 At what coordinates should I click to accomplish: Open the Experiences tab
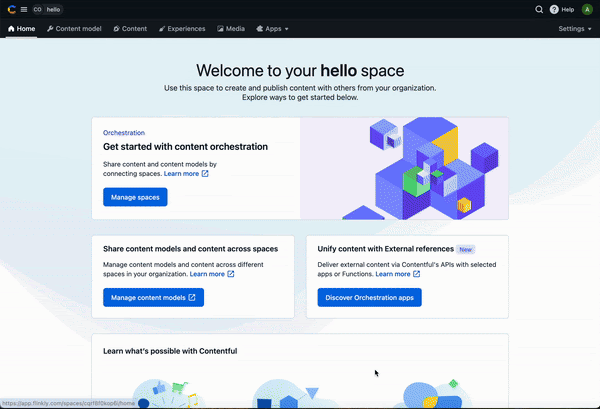(x=182, y=29)
